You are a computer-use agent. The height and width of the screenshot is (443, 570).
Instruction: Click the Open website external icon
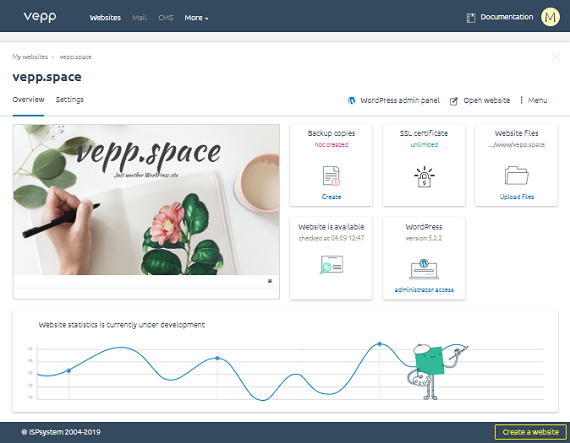click(454, 101)
